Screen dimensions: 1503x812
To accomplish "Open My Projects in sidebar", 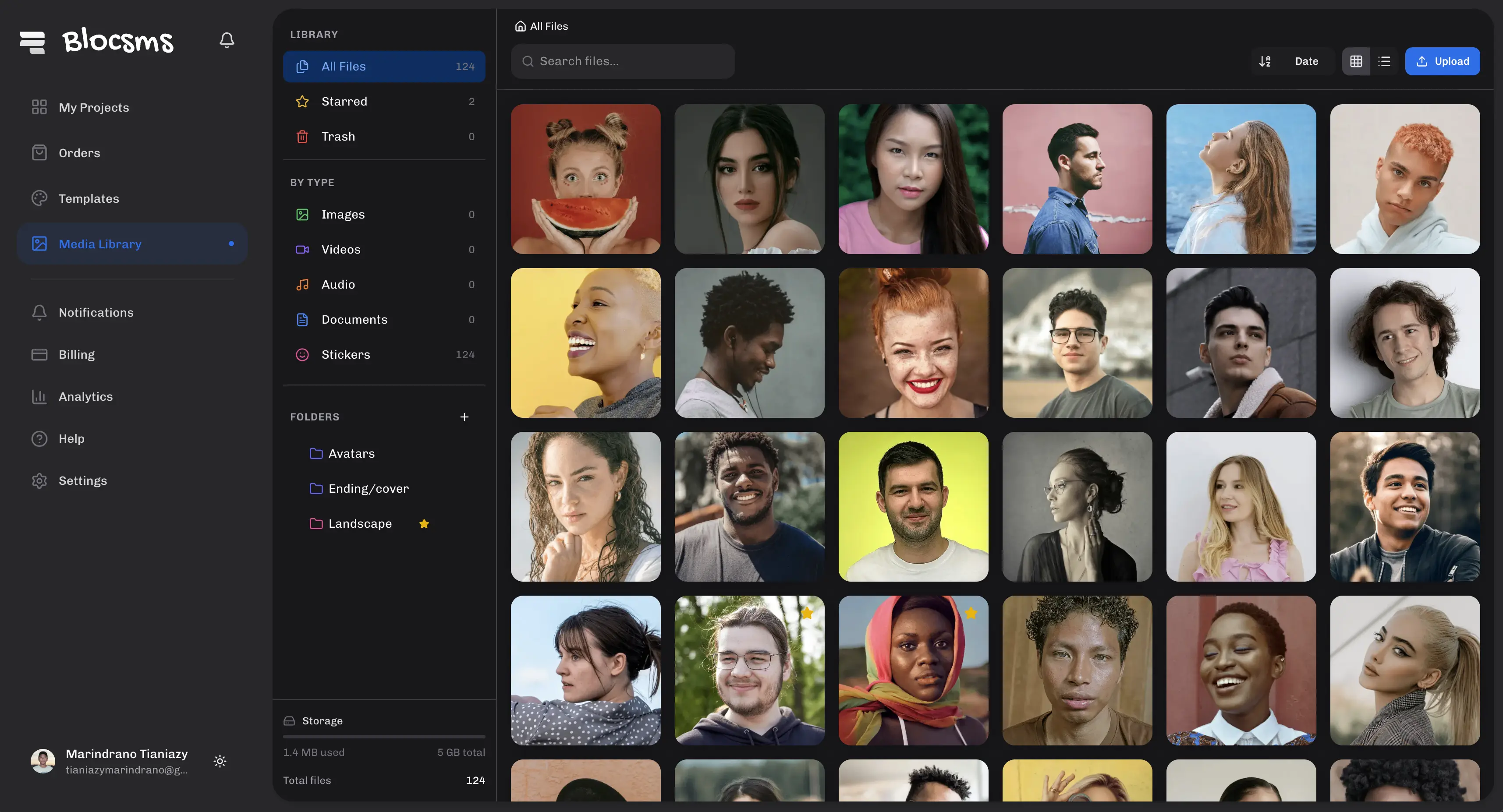I will (132, 107).
